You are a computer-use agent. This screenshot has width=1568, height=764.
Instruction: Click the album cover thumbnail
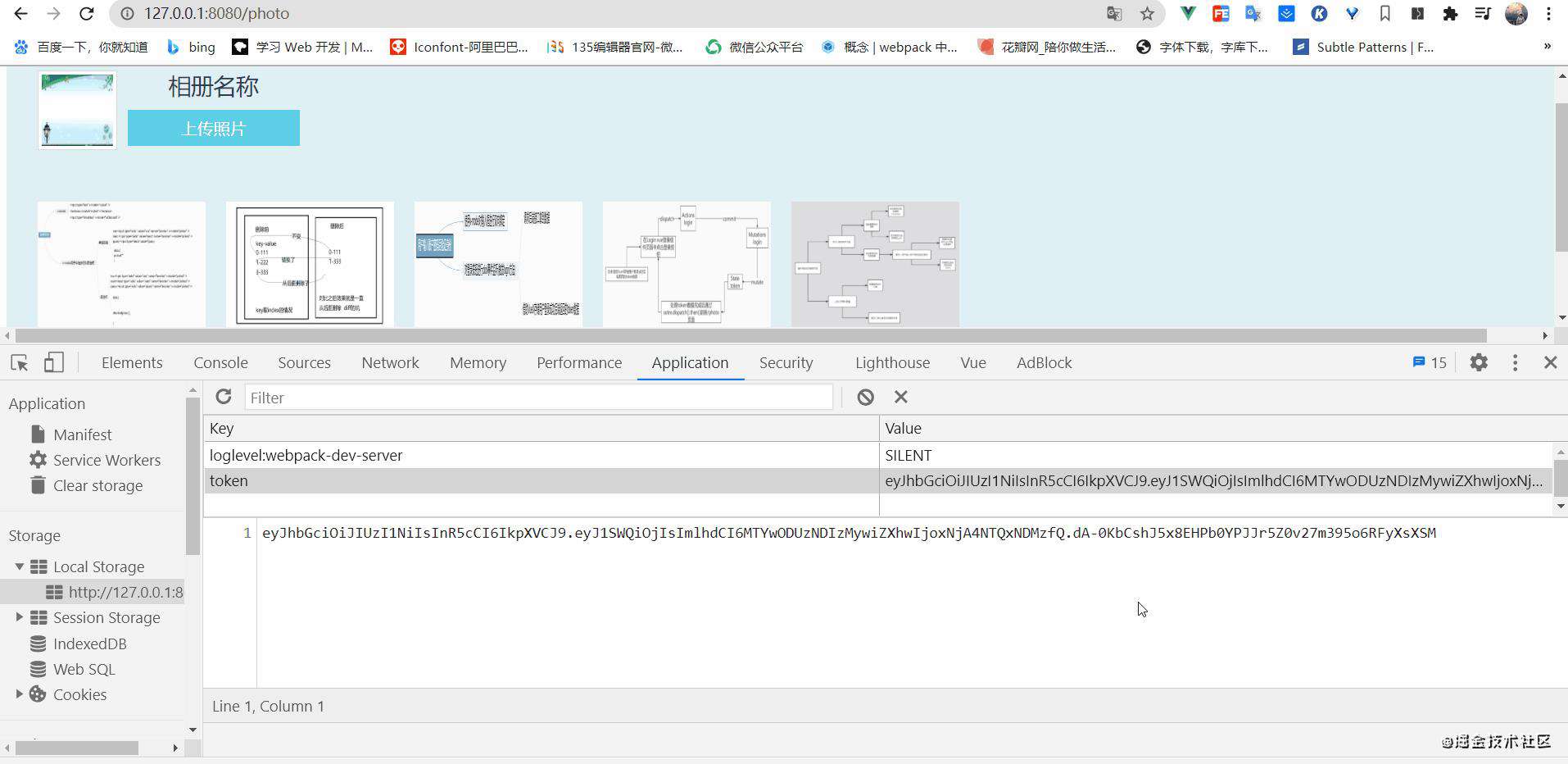click(77, 110)
